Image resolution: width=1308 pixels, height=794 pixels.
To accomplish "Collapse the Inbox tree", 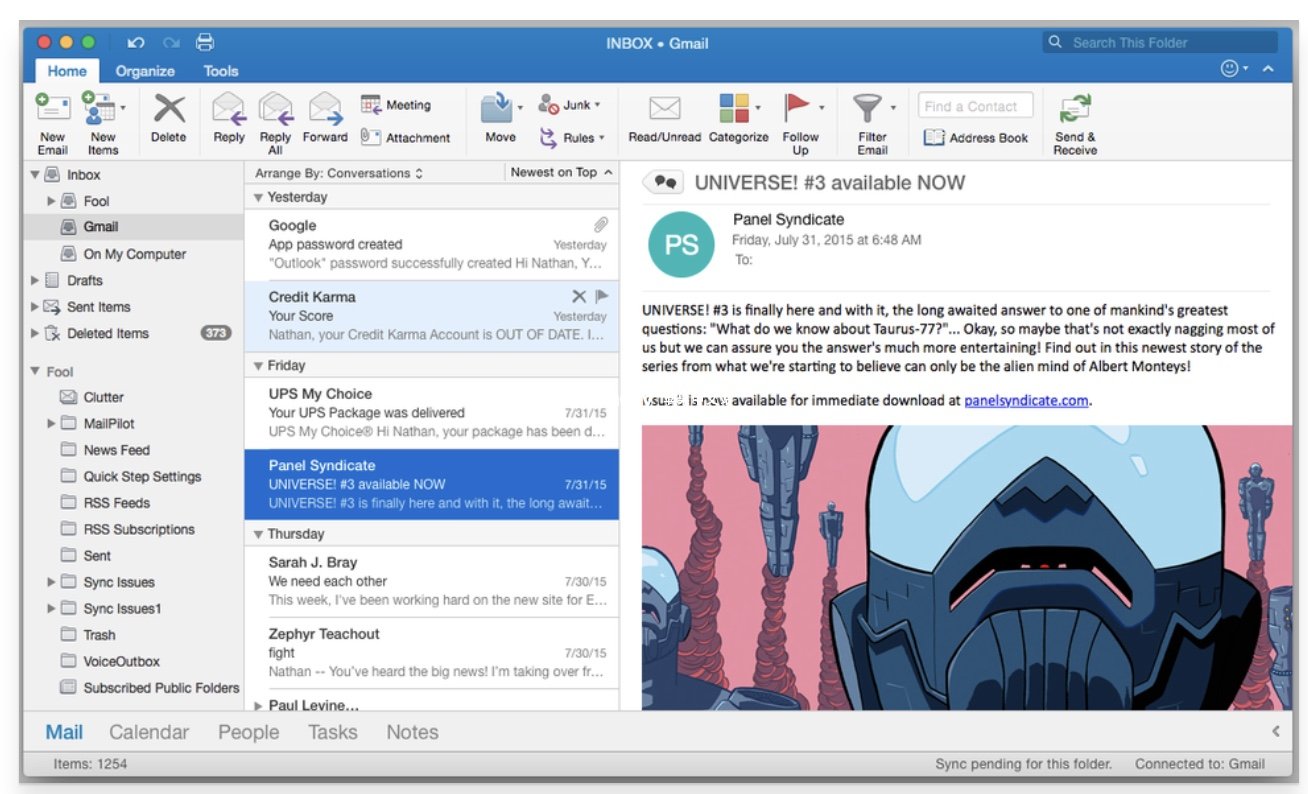I will click(x=35, y=174).
